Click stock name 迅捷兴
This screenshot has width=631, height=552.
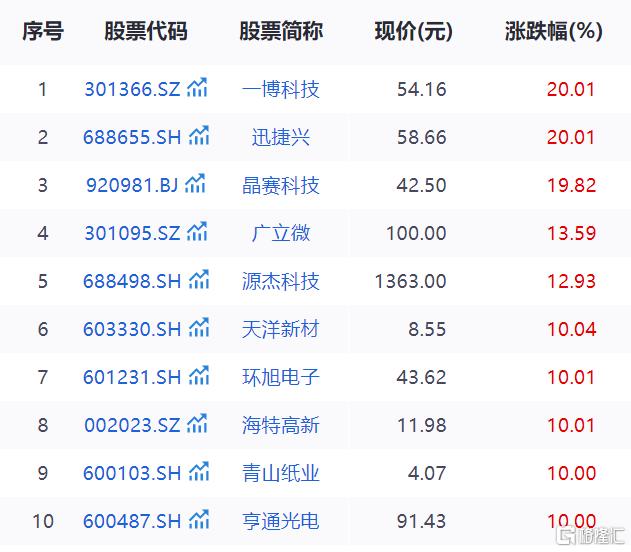coord(281,137)
